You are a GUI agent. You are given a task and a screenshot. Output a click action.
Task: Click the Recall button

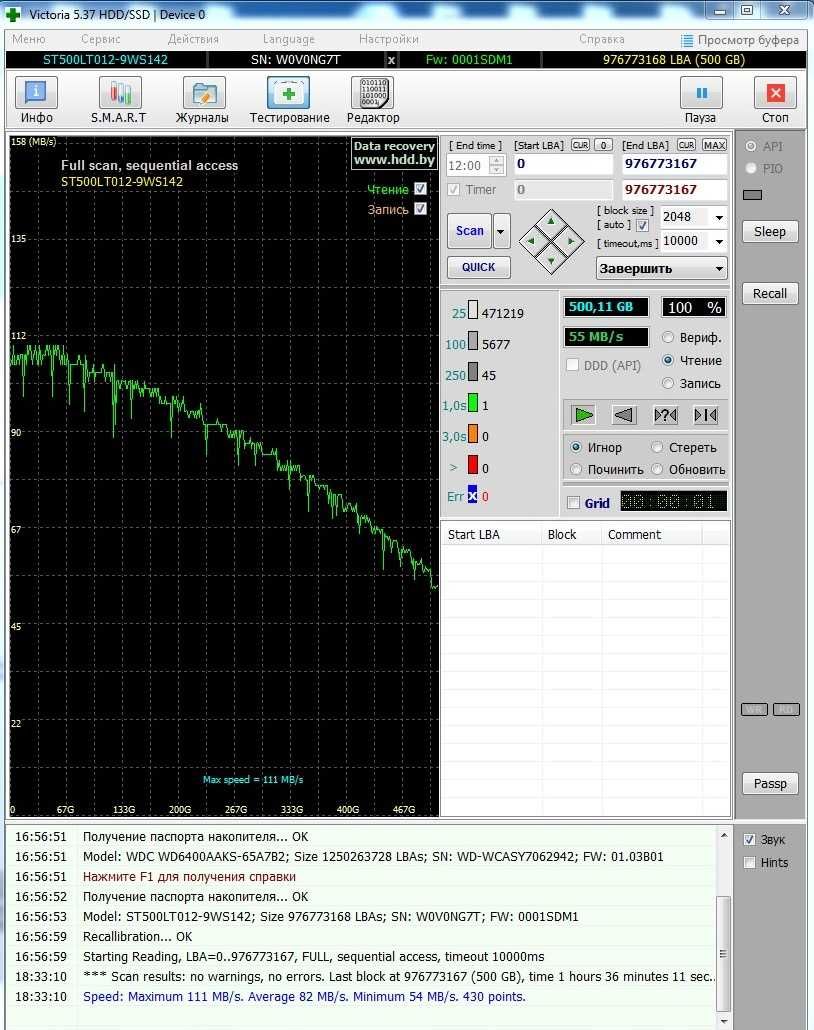point(770,294)
